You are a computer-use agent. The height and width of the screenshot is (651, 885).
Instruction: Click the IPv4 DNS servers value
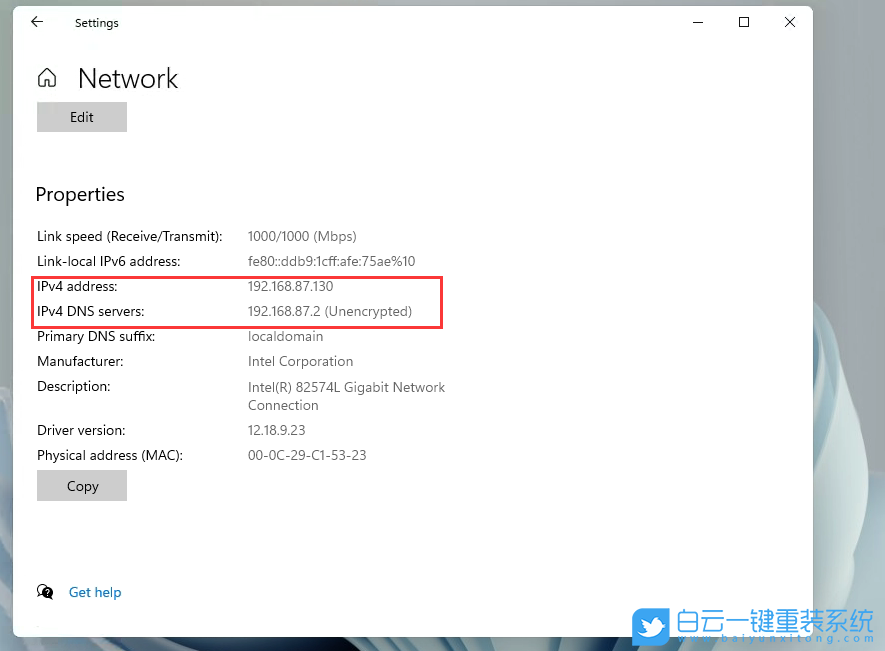point(329,311)
